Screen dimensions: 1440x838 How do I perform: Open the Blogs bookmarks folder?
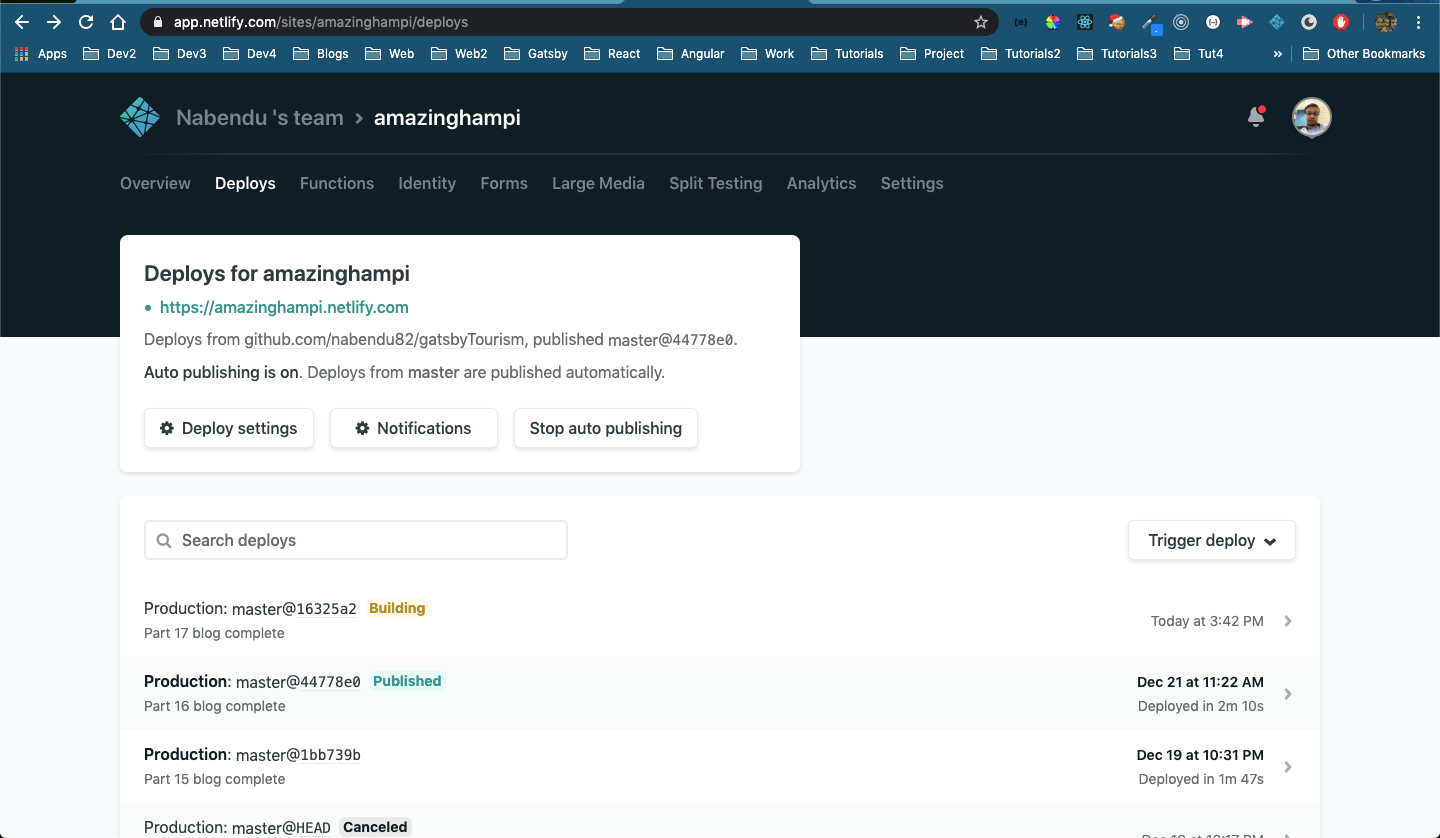coord(321,54)
